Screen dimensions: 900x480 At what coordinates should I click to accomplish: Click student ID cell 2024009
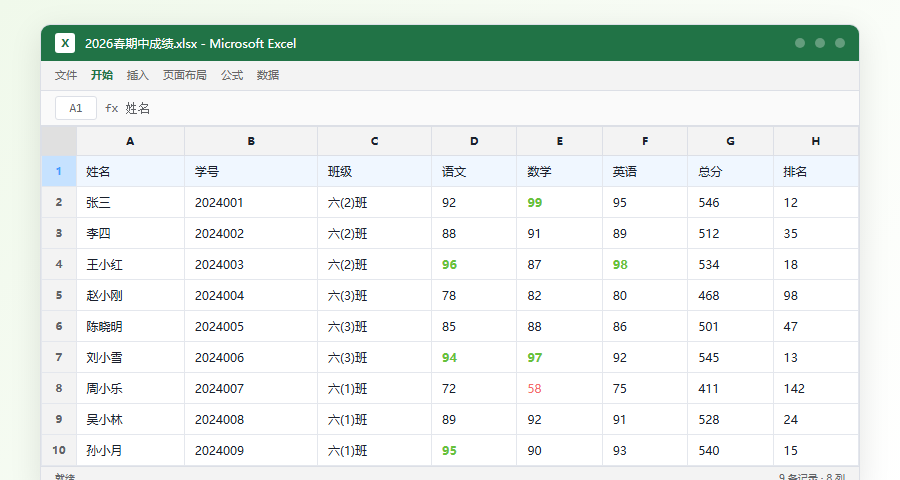[x=251, y=450]
